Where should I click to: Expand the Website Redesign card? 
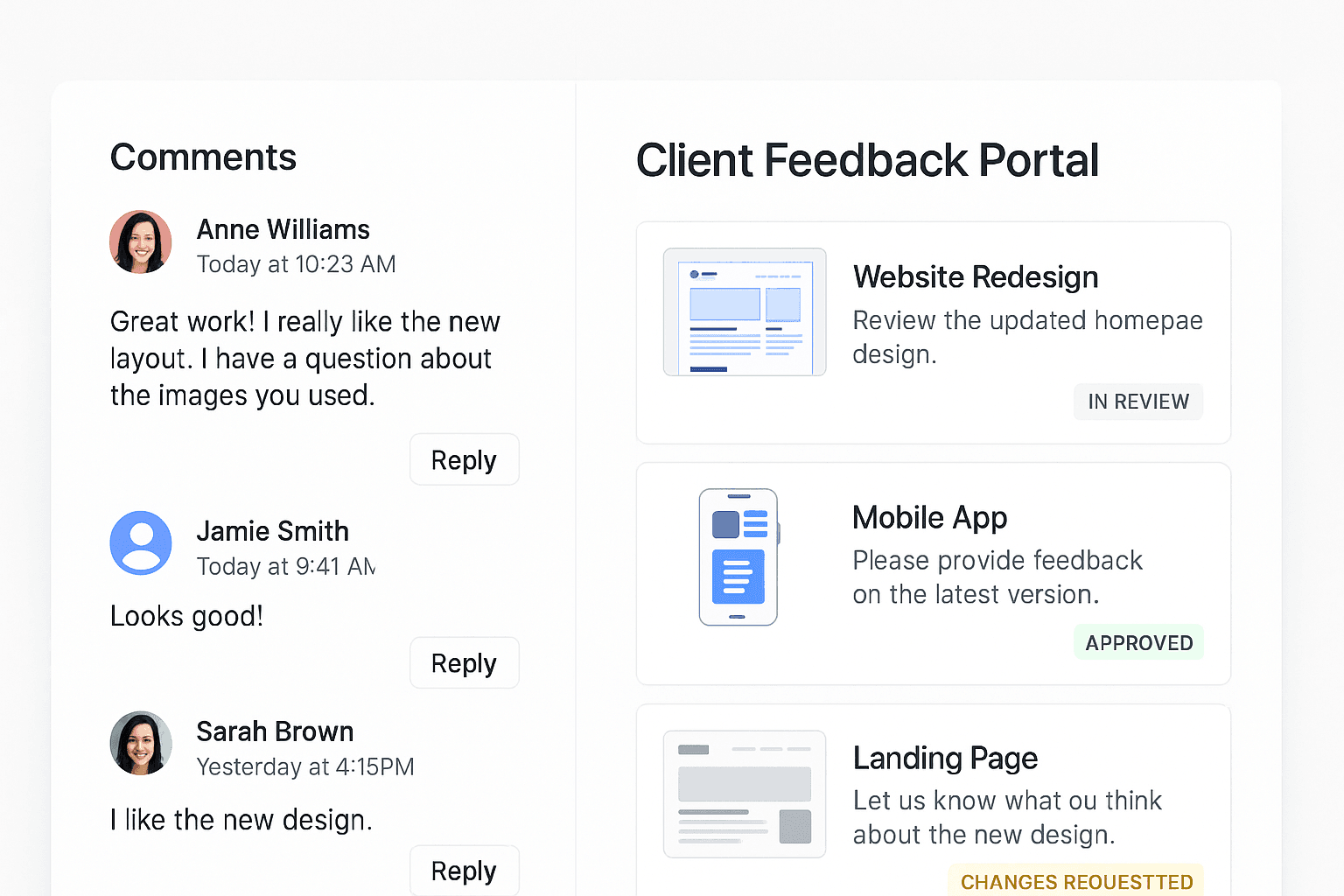pyautogui.click(x=933, y=332)
